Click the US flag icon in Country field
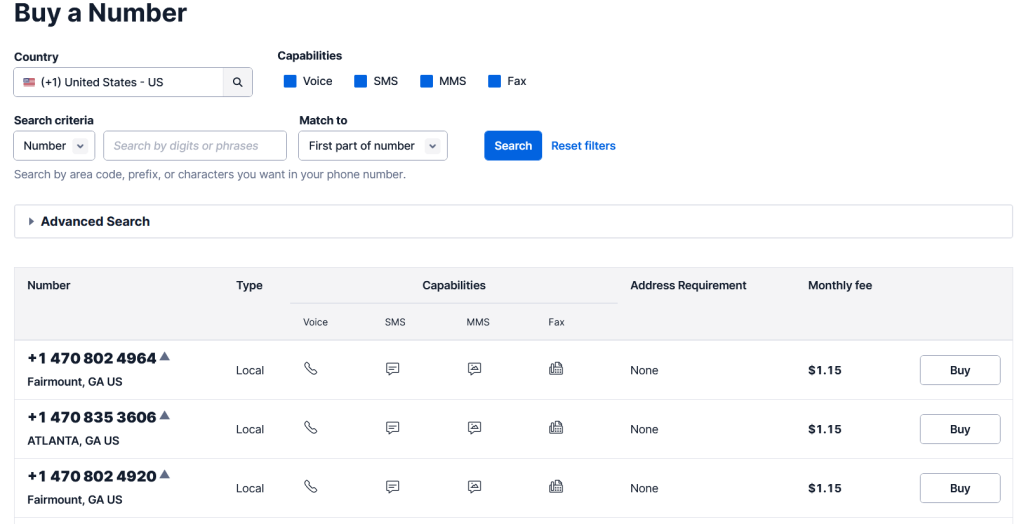The height and width of the screenshot is (524, 1024). (29, 82)
